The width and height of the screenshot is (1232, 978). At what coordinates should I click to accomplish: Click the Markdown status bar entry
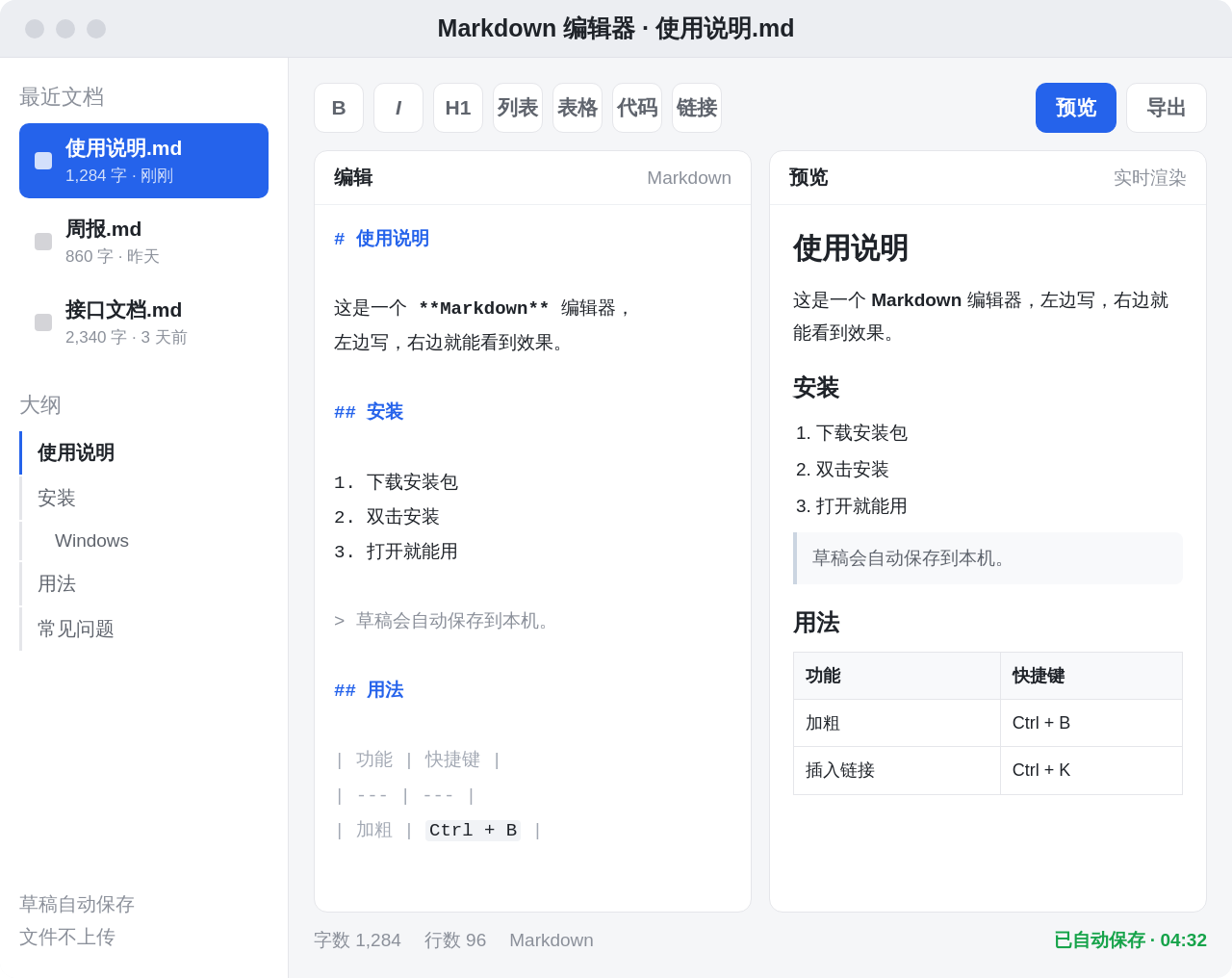tap(552, 940)
